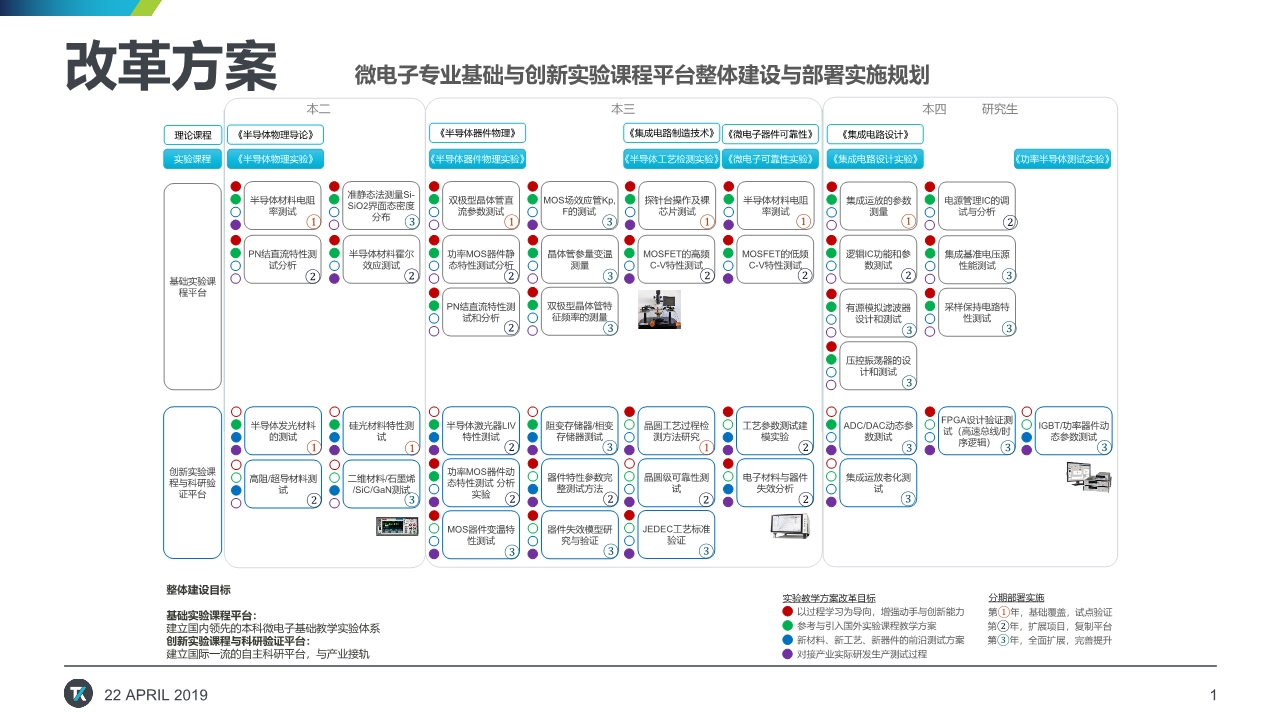The width and height of the screenshot is (1280, 720).
Task: Select the 理论课程 label
Action: click(193, 135)
